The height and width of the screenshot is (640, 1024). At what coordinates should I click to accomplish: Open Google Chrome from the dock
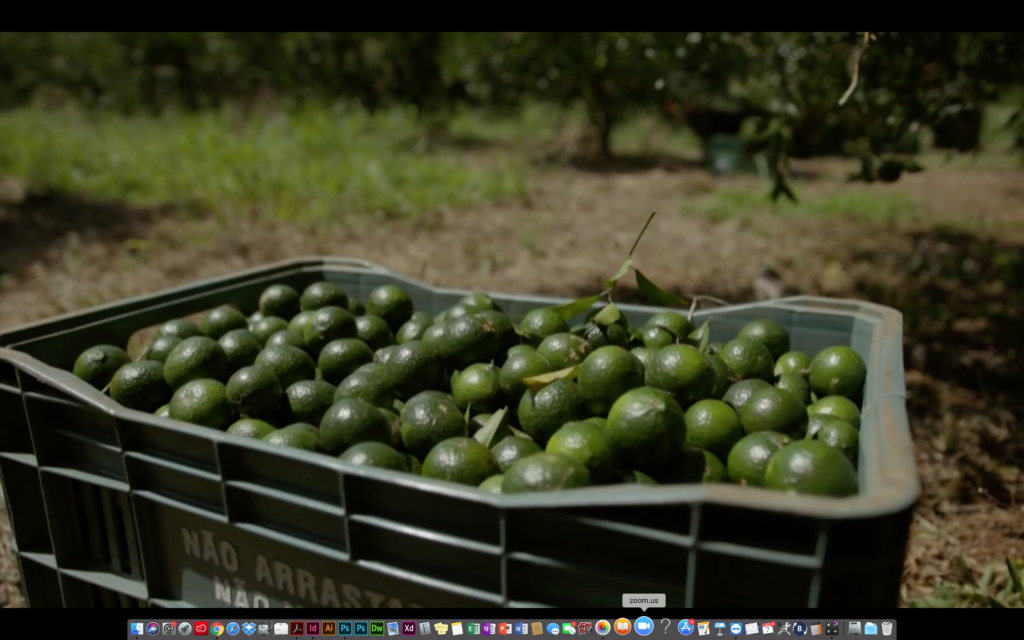click(217, 628)
